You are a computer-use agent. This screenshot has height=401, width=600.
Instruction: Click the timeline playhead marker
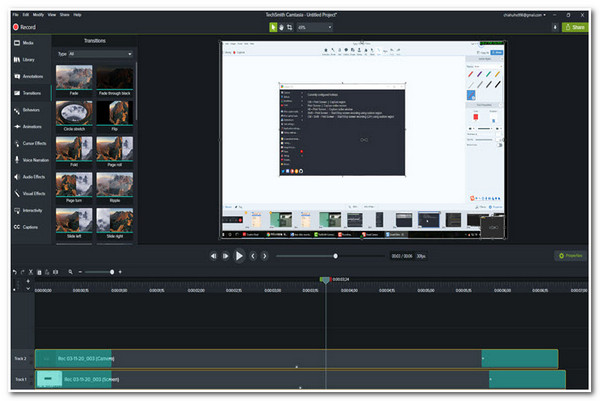(325, 280)
